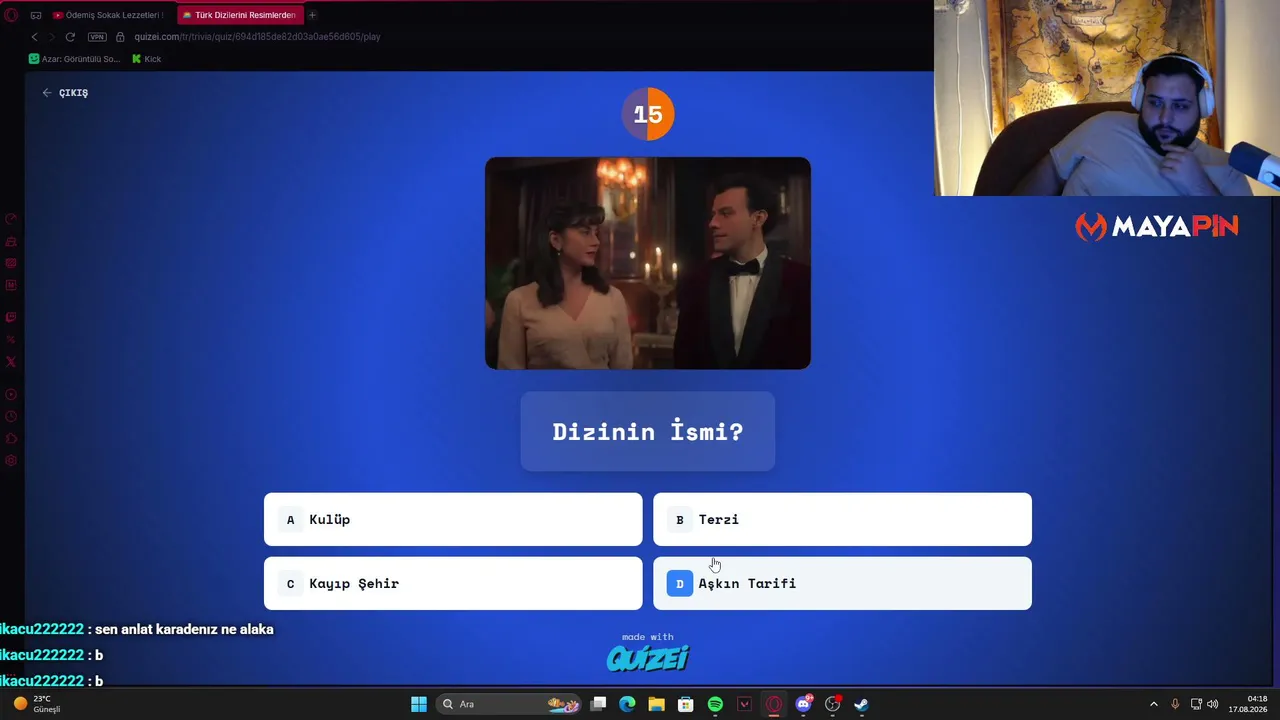Open GX Control speedometer icon in sidebar

[11, 219]
